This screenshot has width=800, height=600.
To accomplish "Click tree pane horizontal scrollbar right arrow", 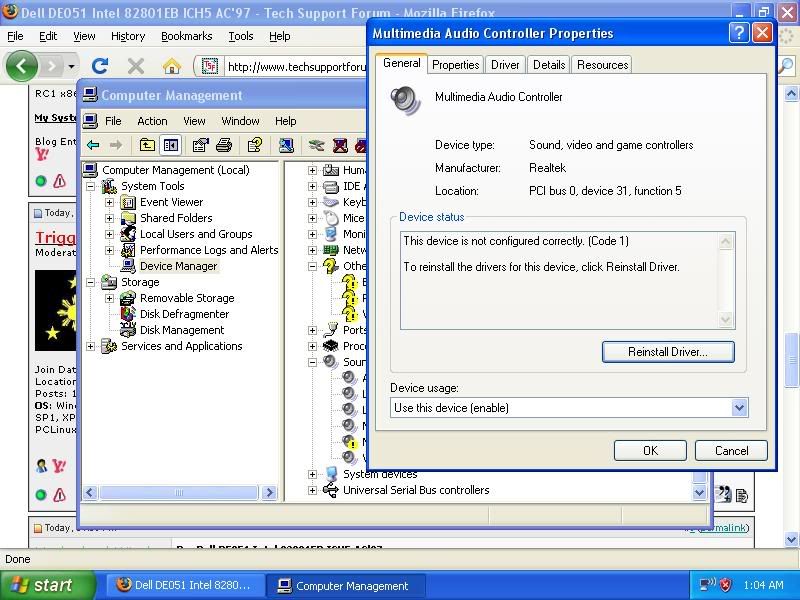I will pyautogui.click(x=269, y=492).
